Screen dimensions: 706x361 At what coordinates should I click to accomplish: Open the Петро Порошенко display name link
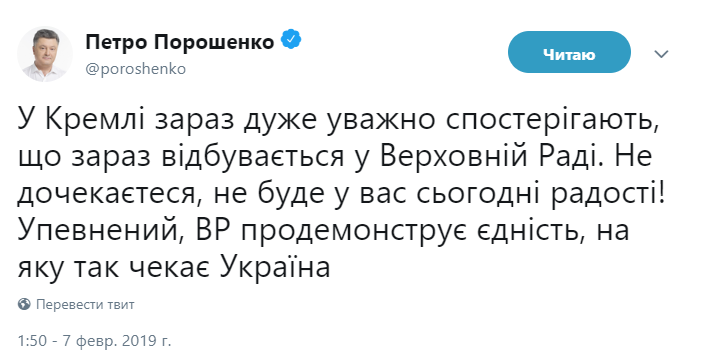coord(180,42)
